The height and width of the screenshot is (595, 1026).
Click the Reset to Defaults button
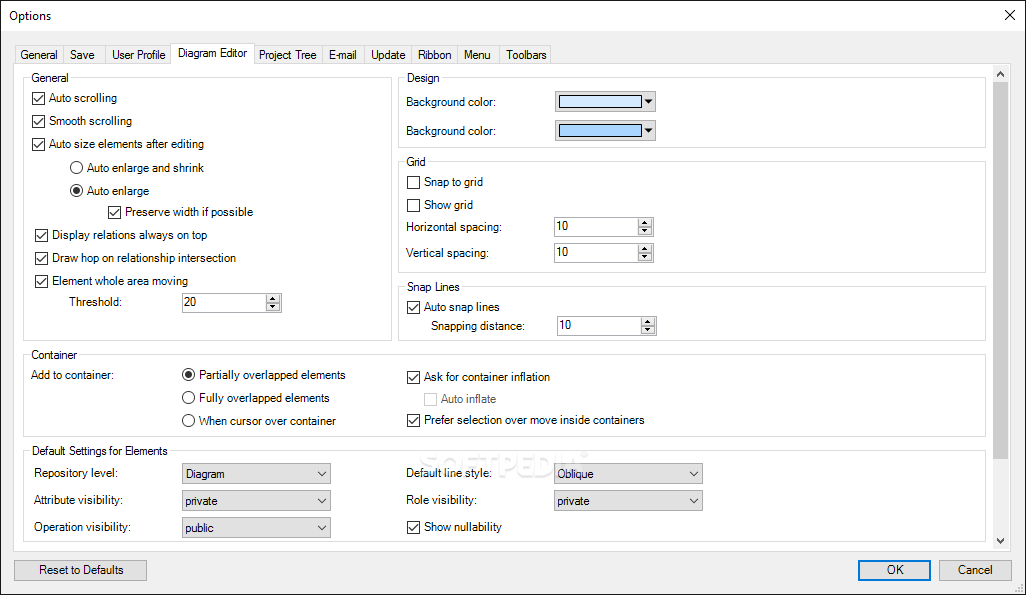pos(81,570)
